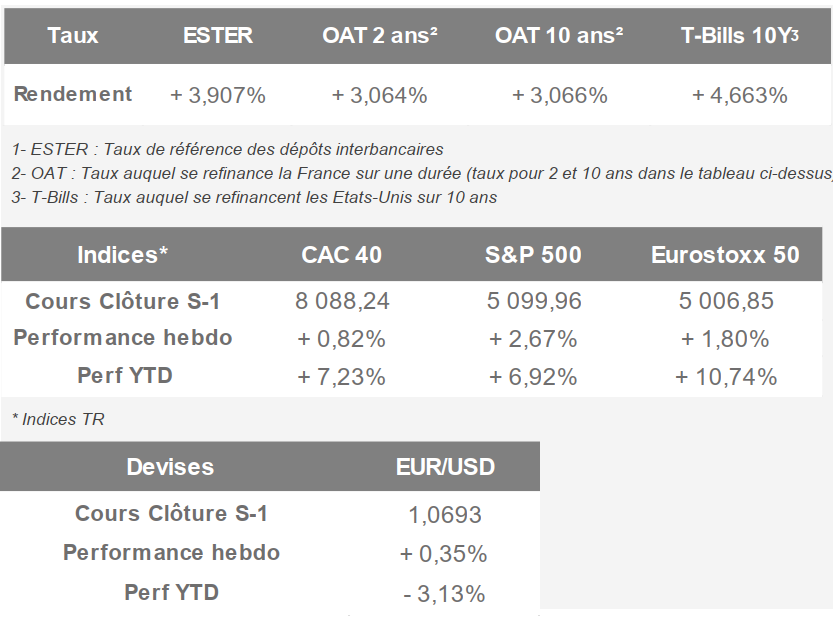Click the ESTER footnote definition text

[x=228, y=150]
